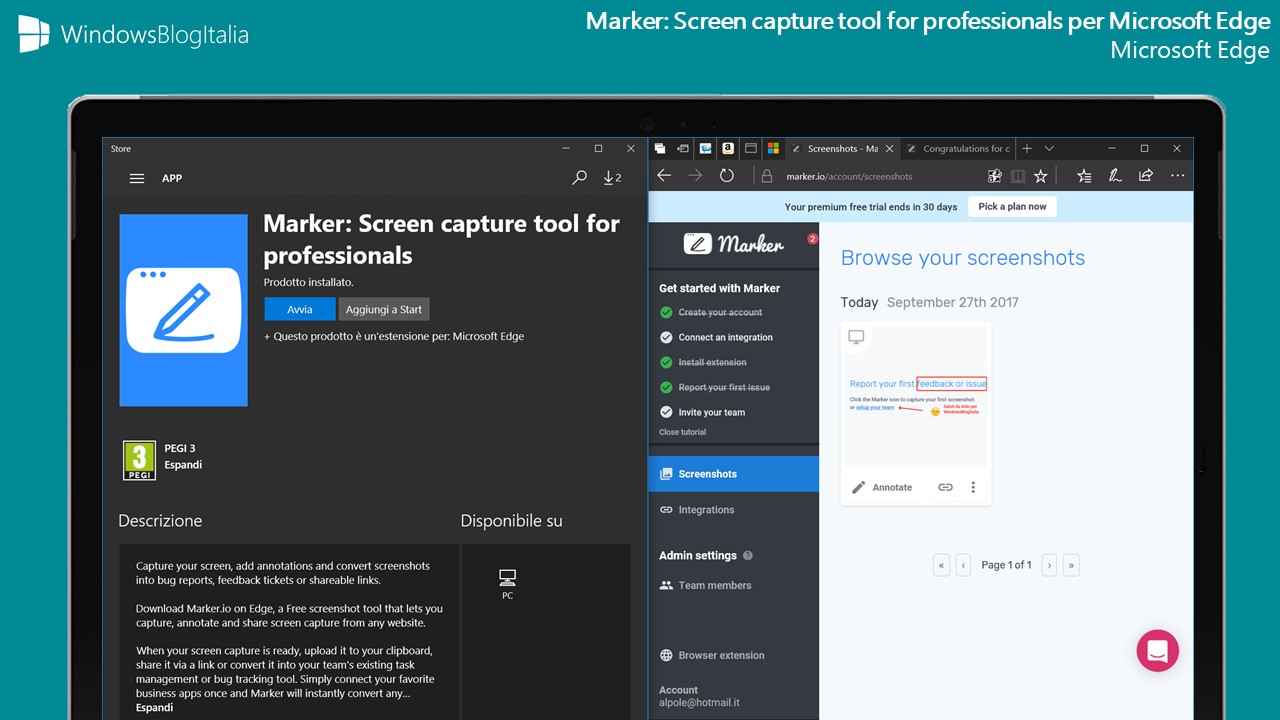Click the red notification badge near Marker logo

(812, 239)
